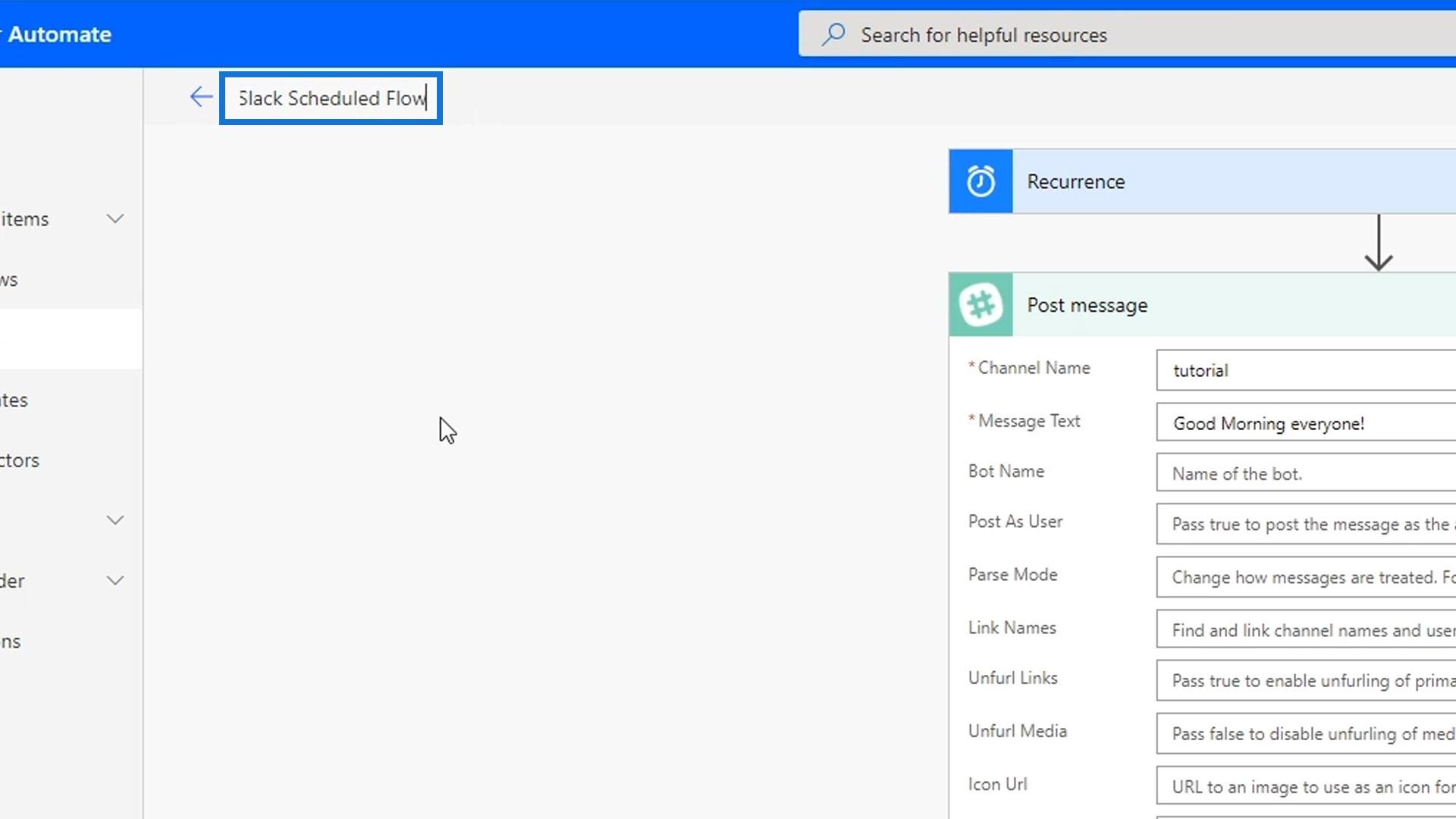Select the Parse Mode input field
1456x819 pixels.
click(1304, 578)
